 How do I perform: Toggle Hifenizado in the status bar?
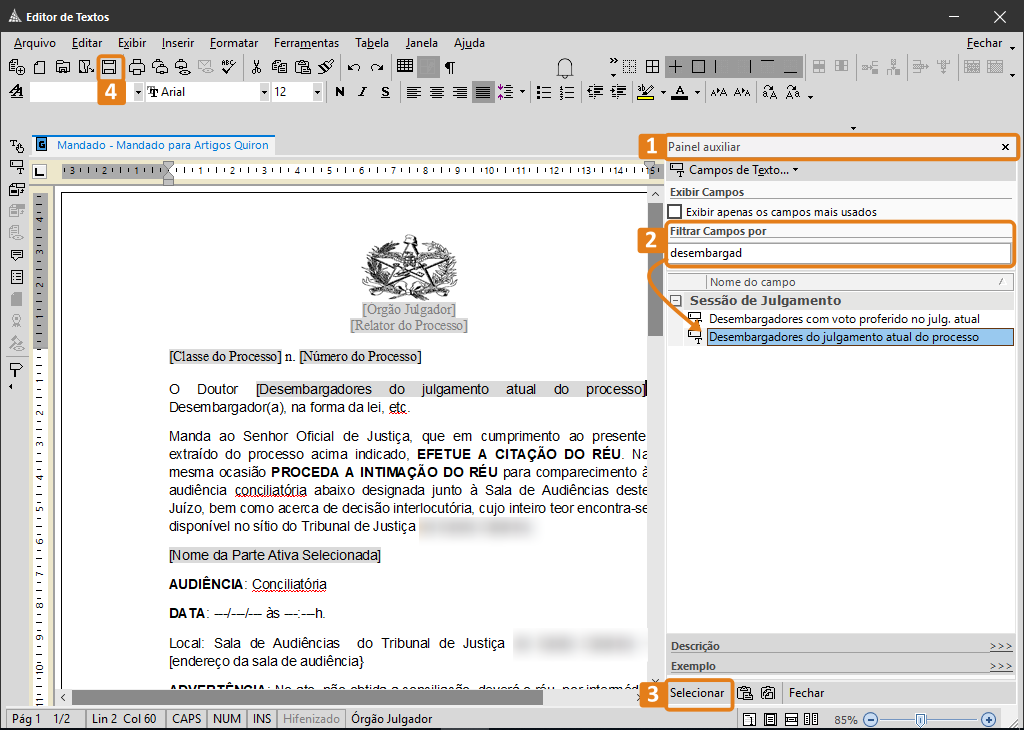[312, 719]
